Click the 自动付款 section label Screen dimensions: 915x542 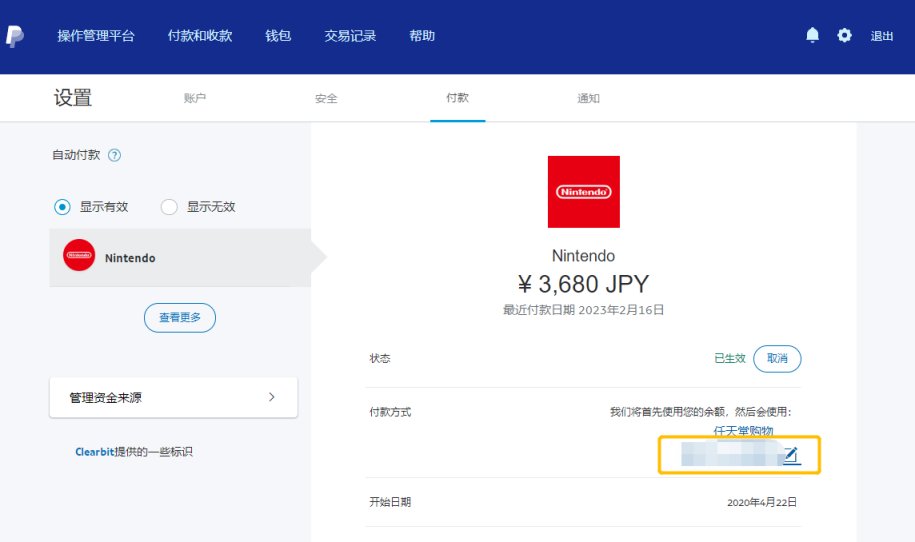pyautogui.click(x=76, y=155)
